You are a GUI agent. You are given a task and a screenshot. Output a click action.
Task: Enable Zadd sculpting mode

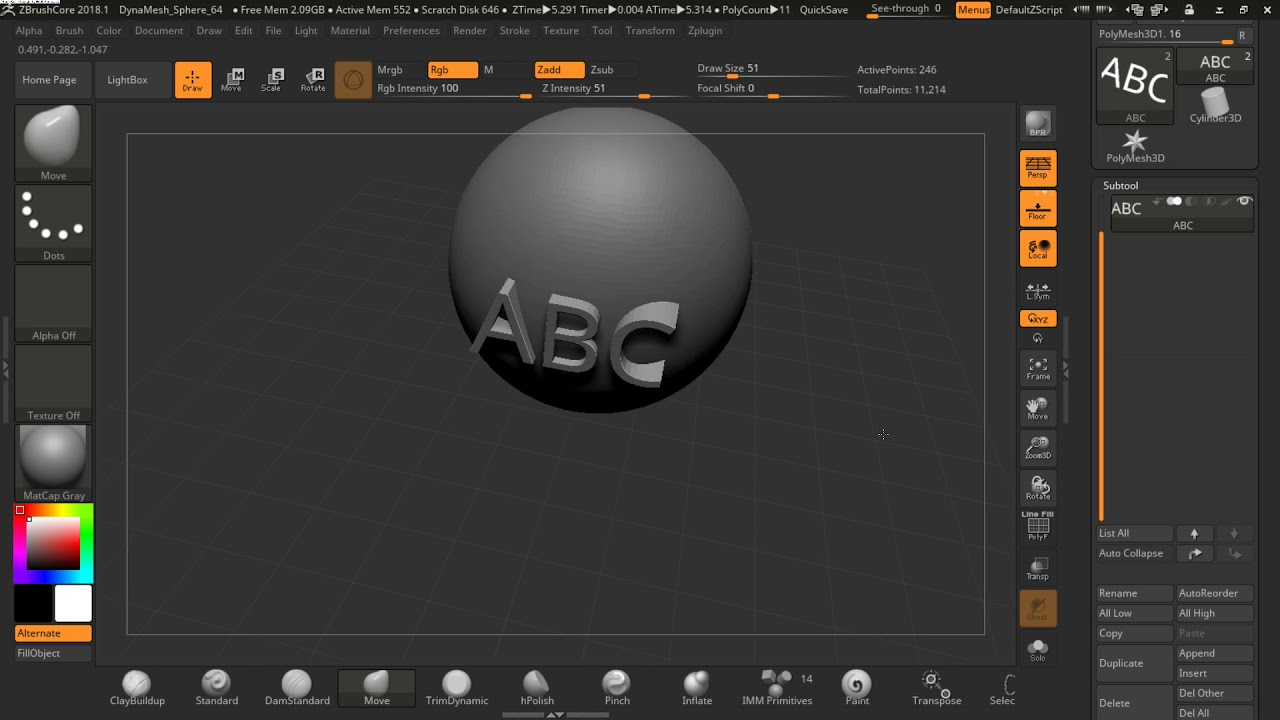tap(559, 70)
